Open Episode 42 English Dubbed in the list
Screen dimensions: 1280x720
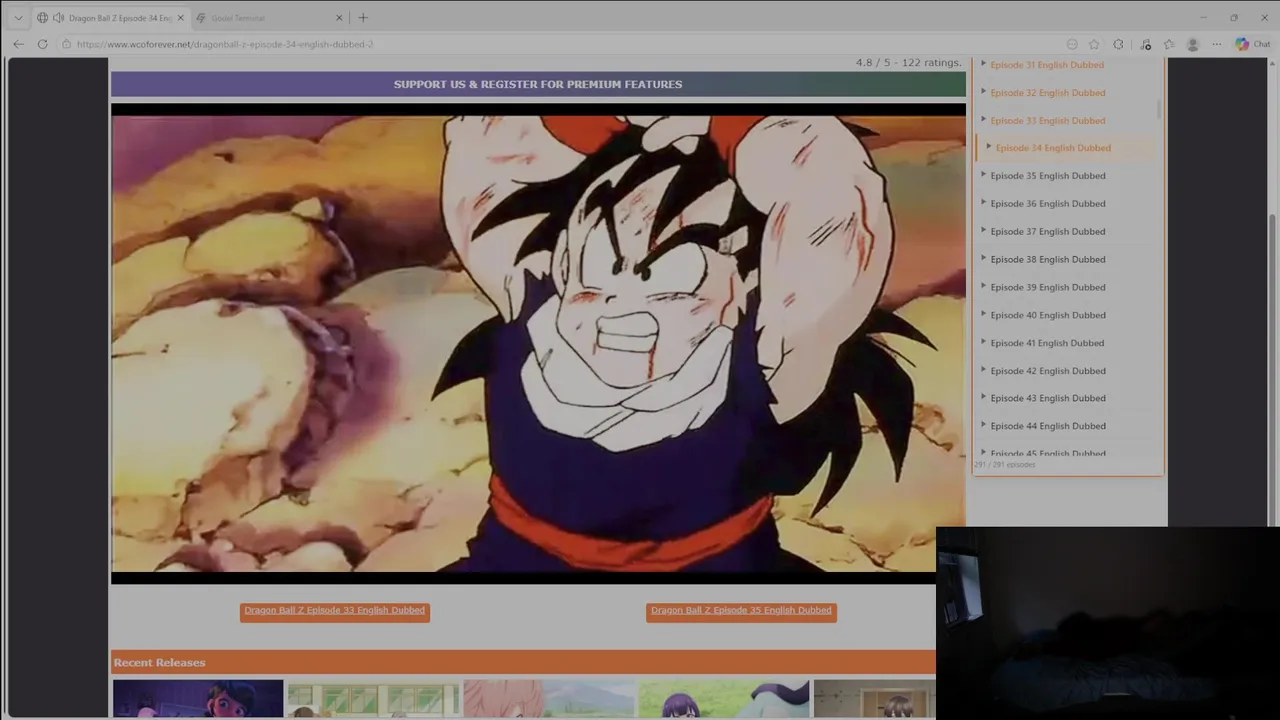[x=1047, y=371]
